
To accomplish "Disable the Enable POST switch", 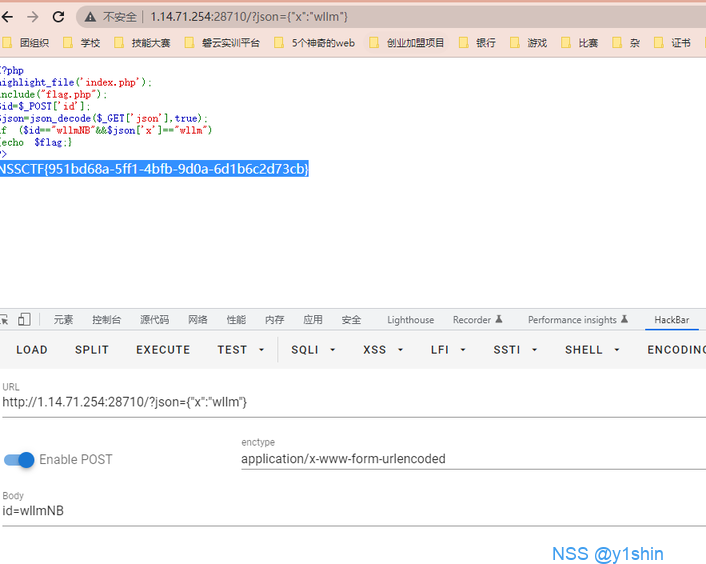I will pyautogui.click(x=20, y=459).
